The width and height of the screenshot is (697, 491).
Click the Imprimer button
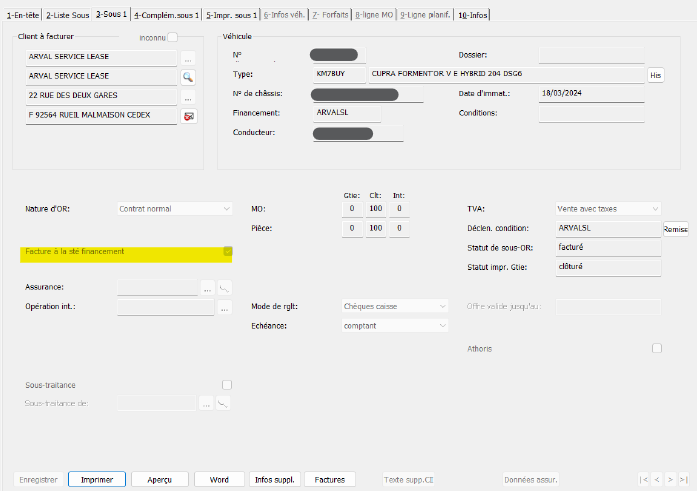pos(97,480)
